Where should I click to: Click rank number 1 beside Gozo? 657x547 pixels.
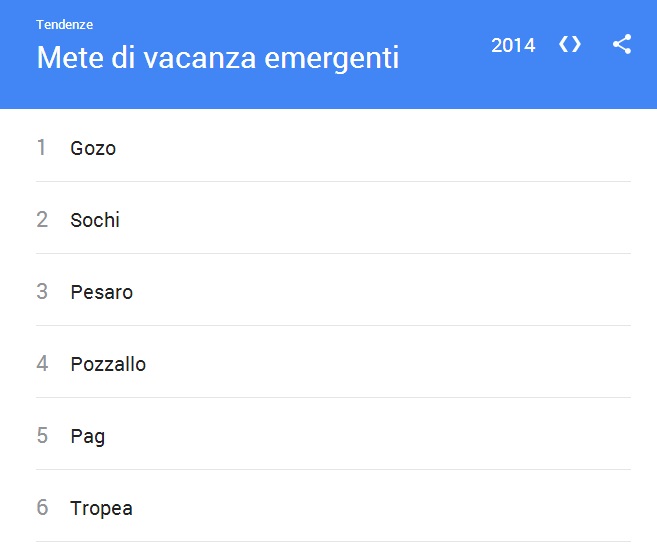pyautogui.click(x=42, y=148)
